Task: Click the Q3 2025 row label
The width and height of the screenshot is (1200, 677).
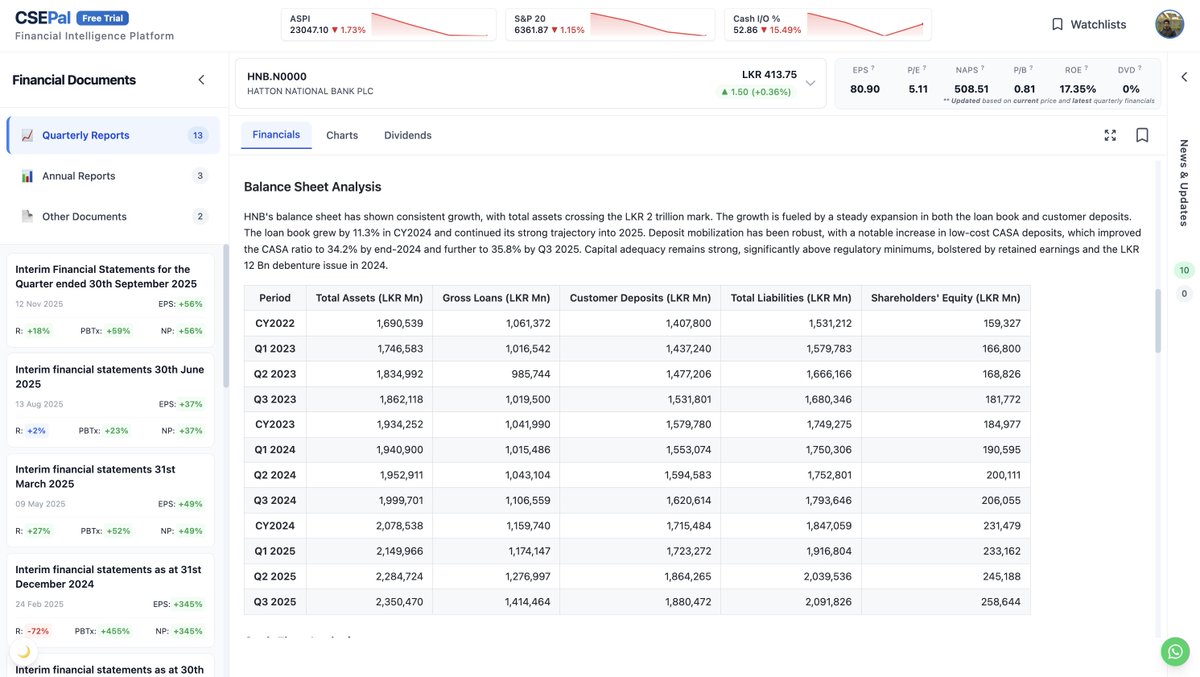Action: click(x=275, y=602)
